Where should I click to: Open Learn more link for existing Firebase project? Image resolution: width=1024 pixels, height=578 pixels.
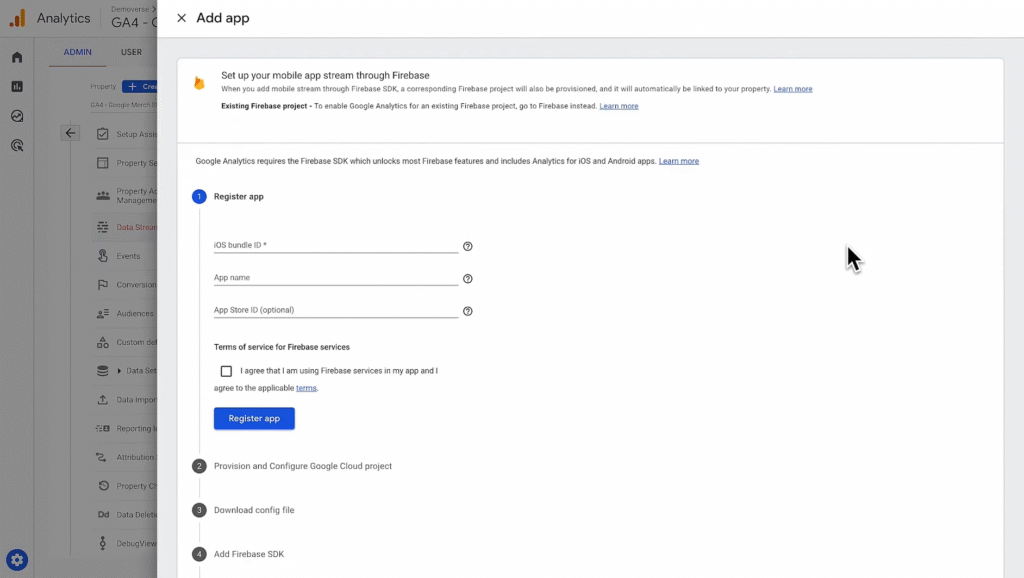click(618, 106)
